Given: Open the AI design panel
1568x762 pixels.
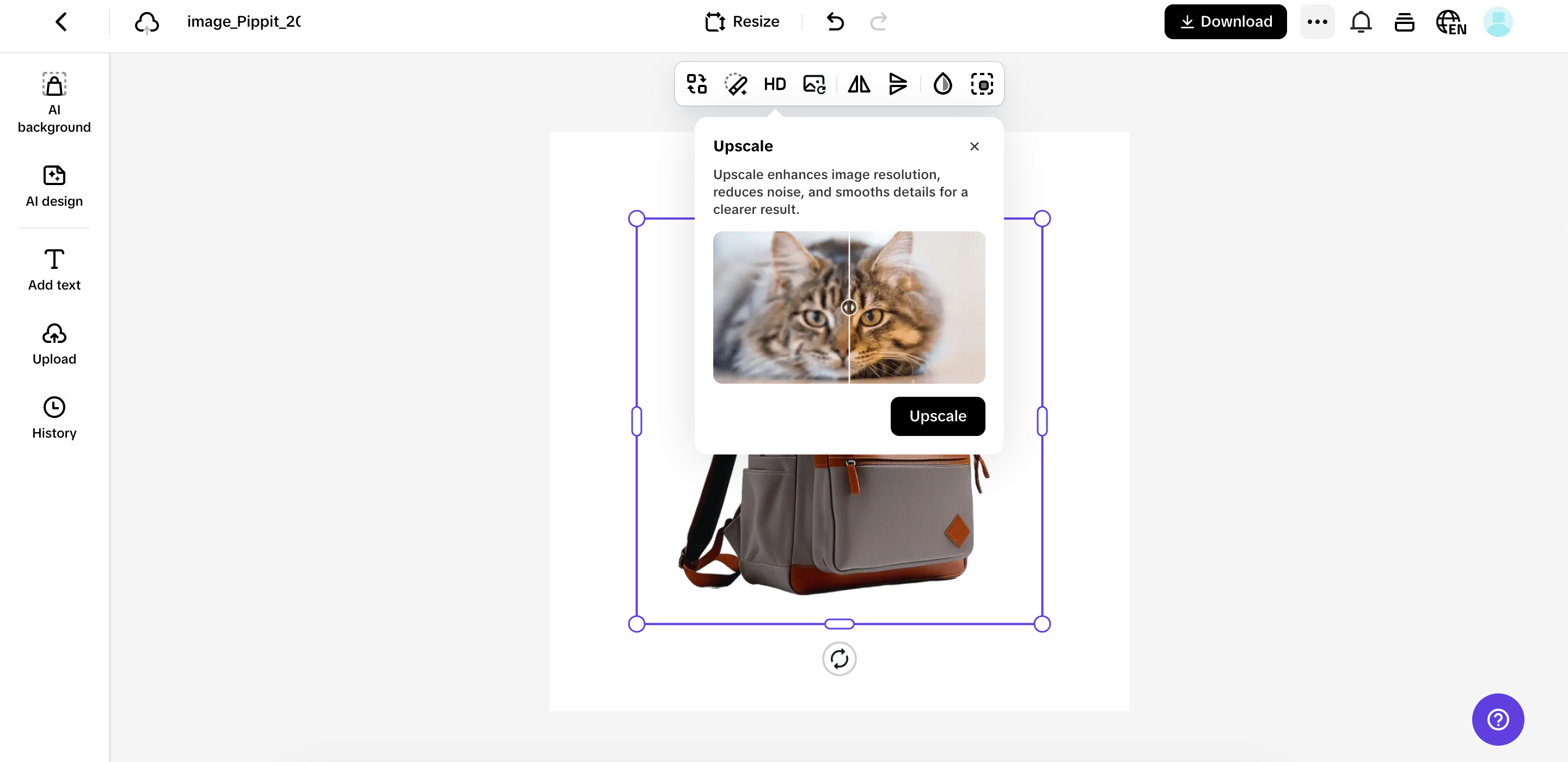Looking at the screenshot, I should click(53, 186).
